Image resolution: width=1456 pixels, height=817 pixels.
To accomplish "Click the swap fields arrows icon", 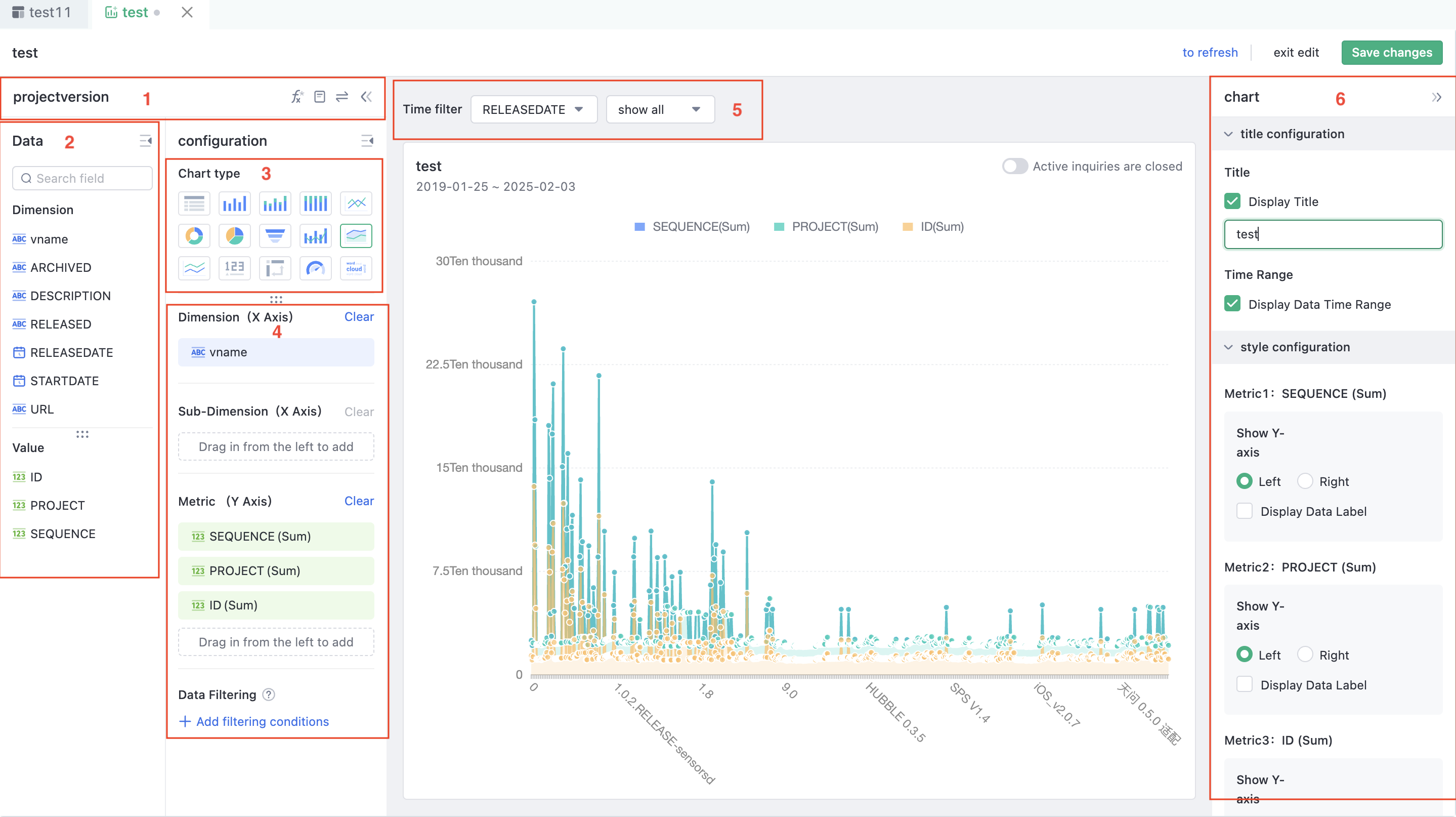I will pyautogui.click(x=341, y=97).
